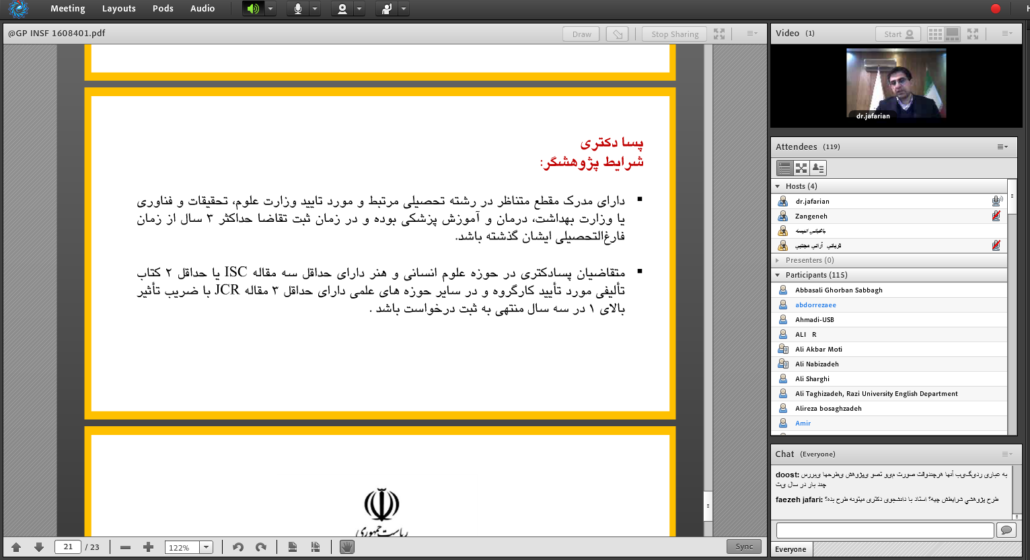The height and width of the screenshot is (560, 1030).
Task: Toggle the speaker audio on or off
Action: click(254, 9)
